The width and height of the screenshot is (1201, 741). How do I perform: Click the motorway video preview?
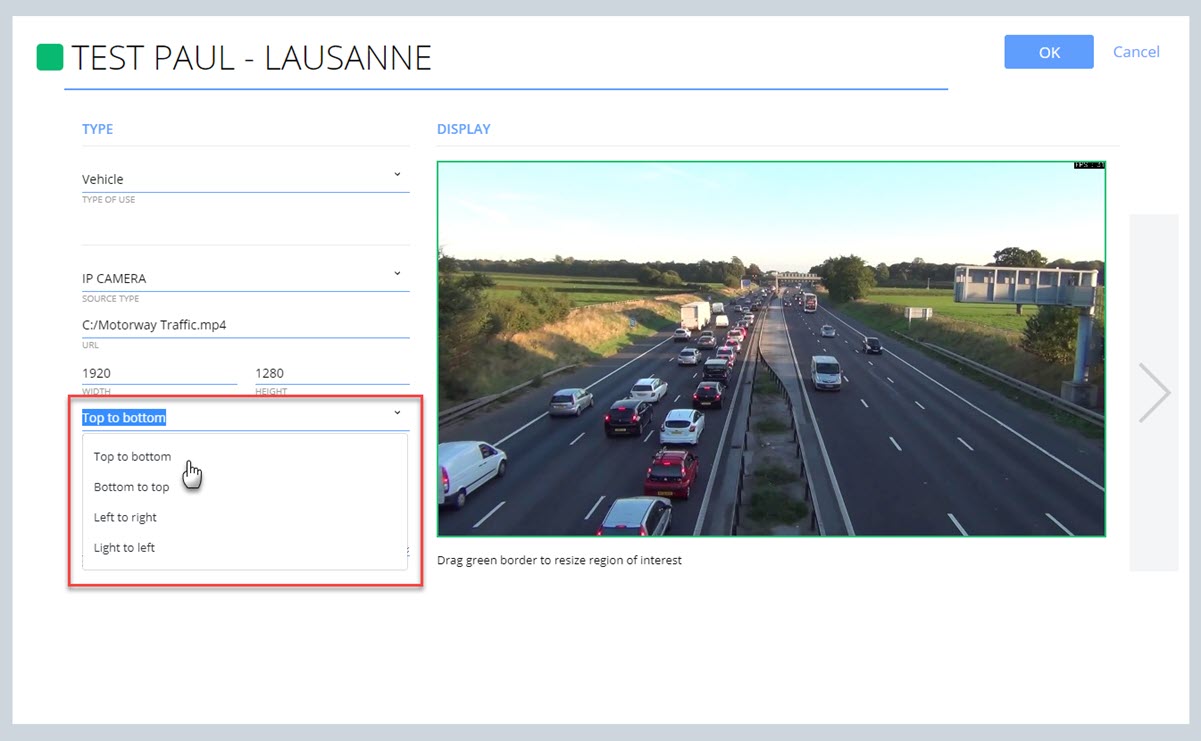(x=771, y=349)
